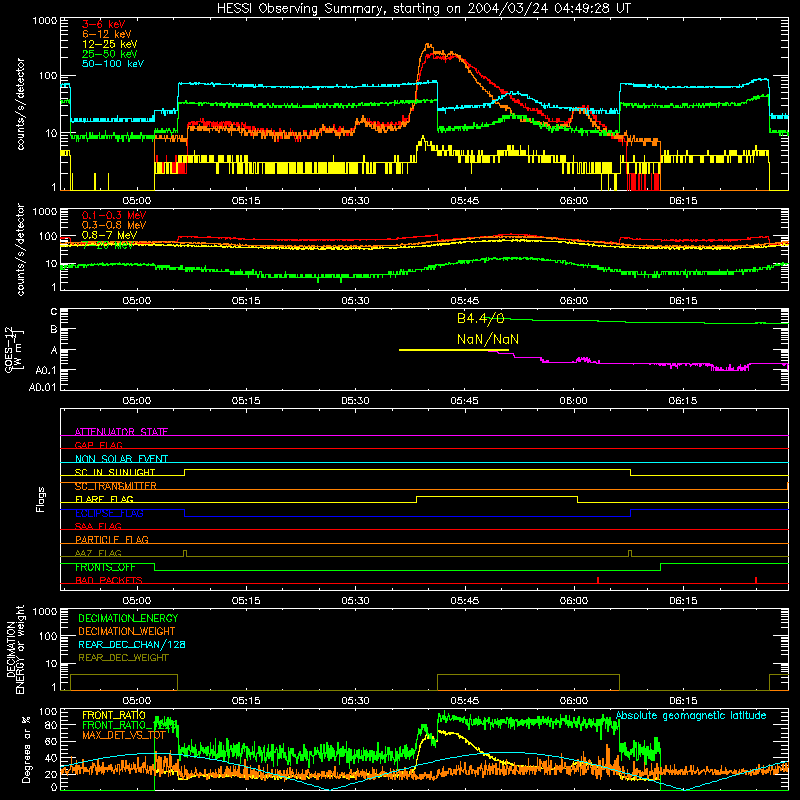Click the BAD_PACKETS flag label
Screen dimensions: 800x800
pyautogui.click(x=109, y=580)
